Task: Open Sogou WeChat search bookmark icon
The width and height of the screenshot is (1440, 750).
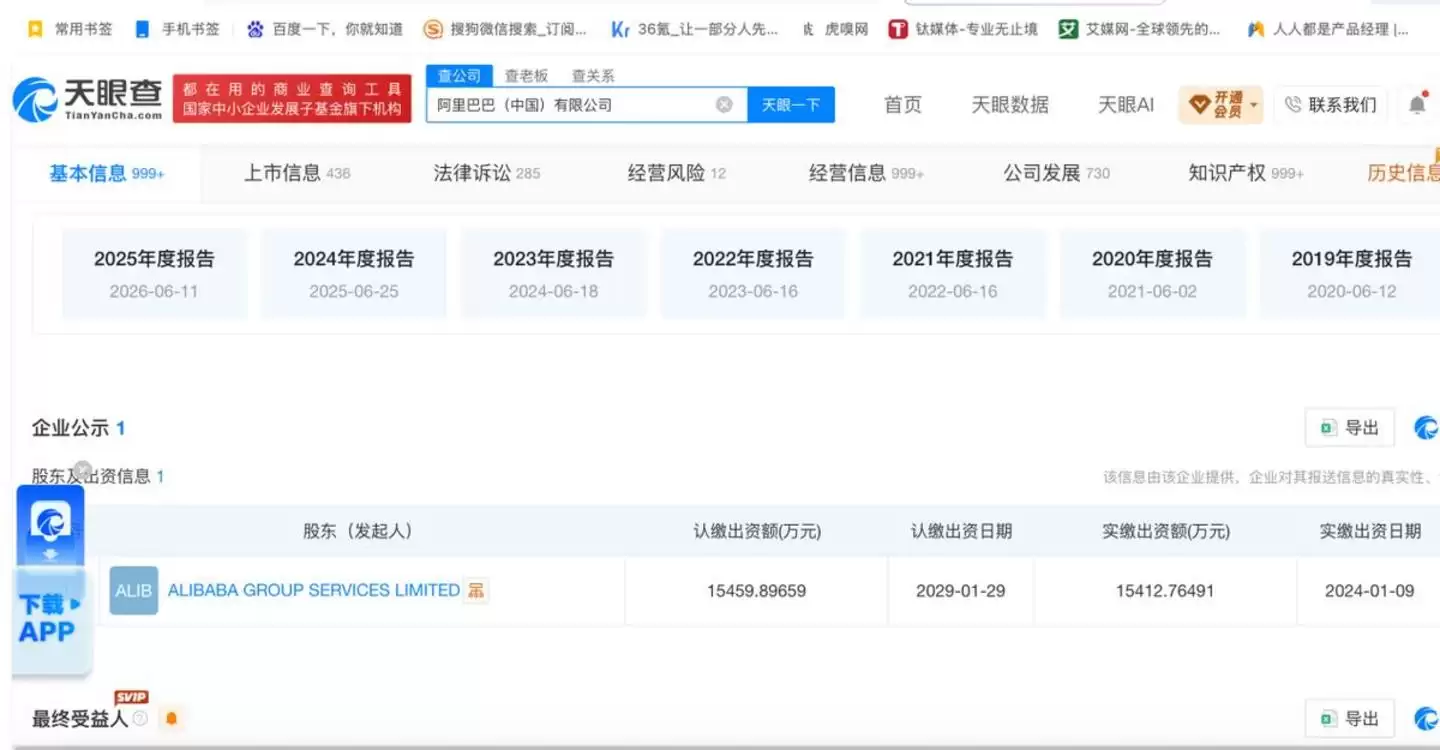Action: 432,29
